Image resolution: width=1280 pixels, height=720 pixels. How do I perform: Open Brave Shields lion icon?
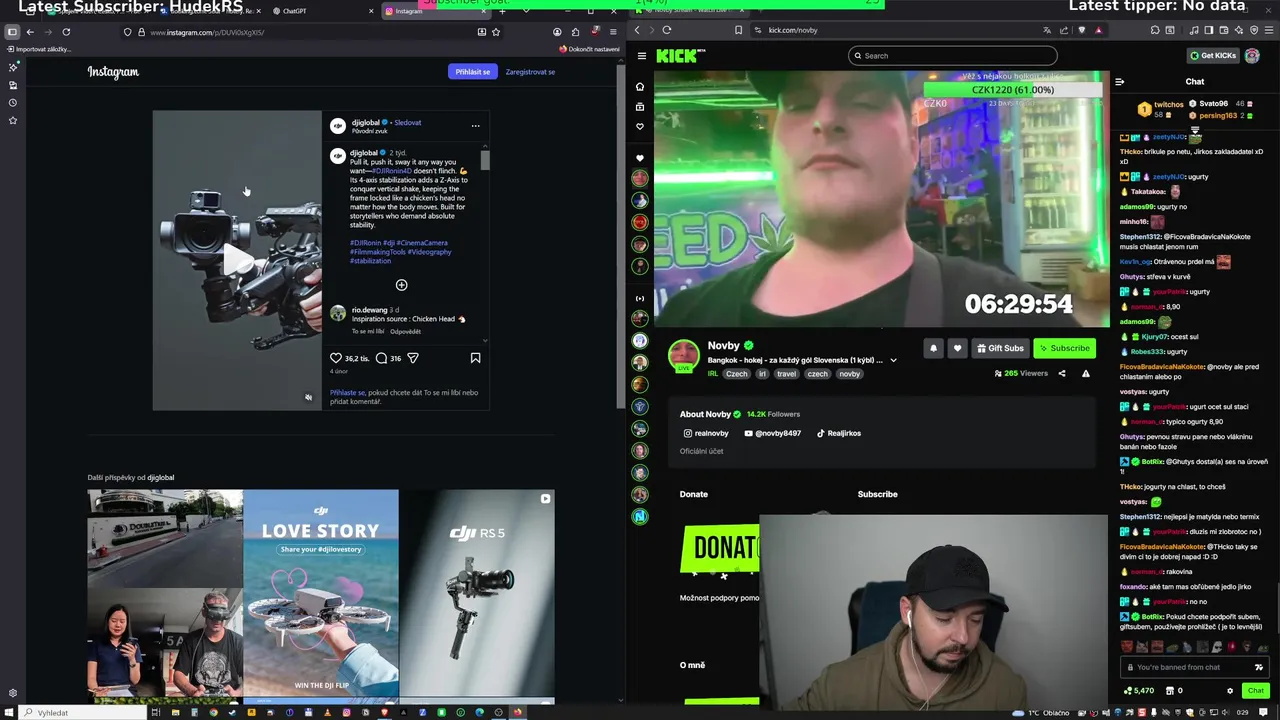click(x=1081, y=30)
